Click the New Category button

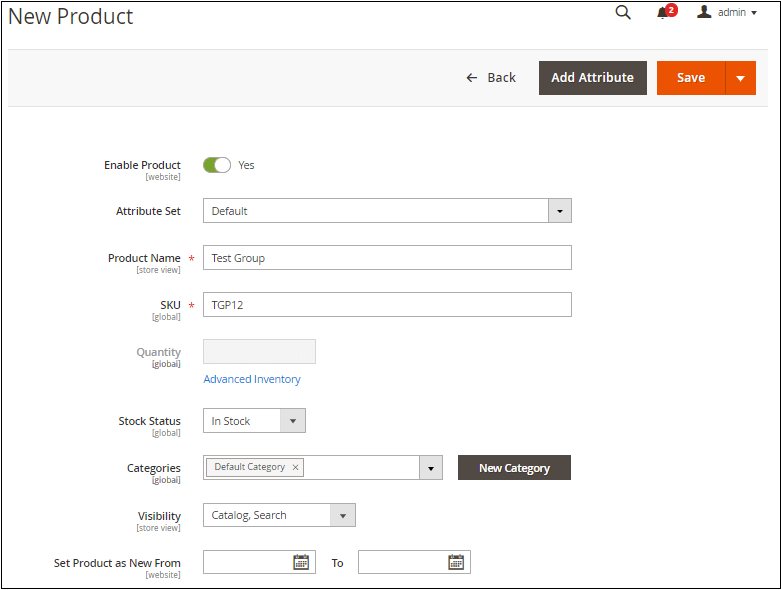tap(514, 468)
